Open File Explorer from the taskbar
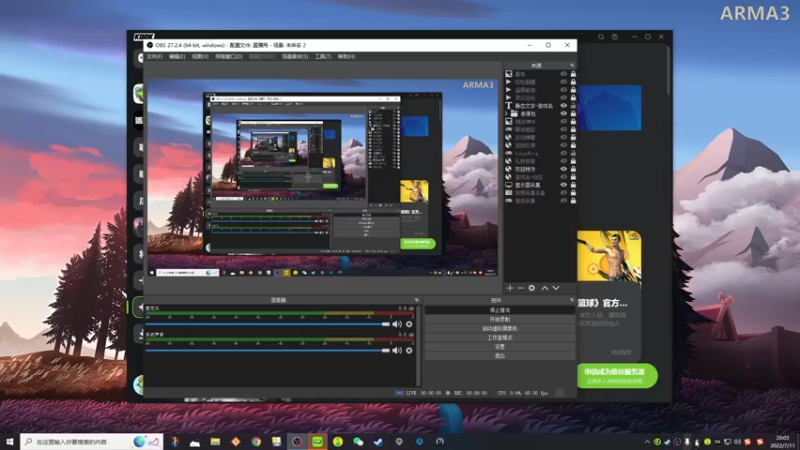This screenshot has height=450, width=800. coord(215,441)
